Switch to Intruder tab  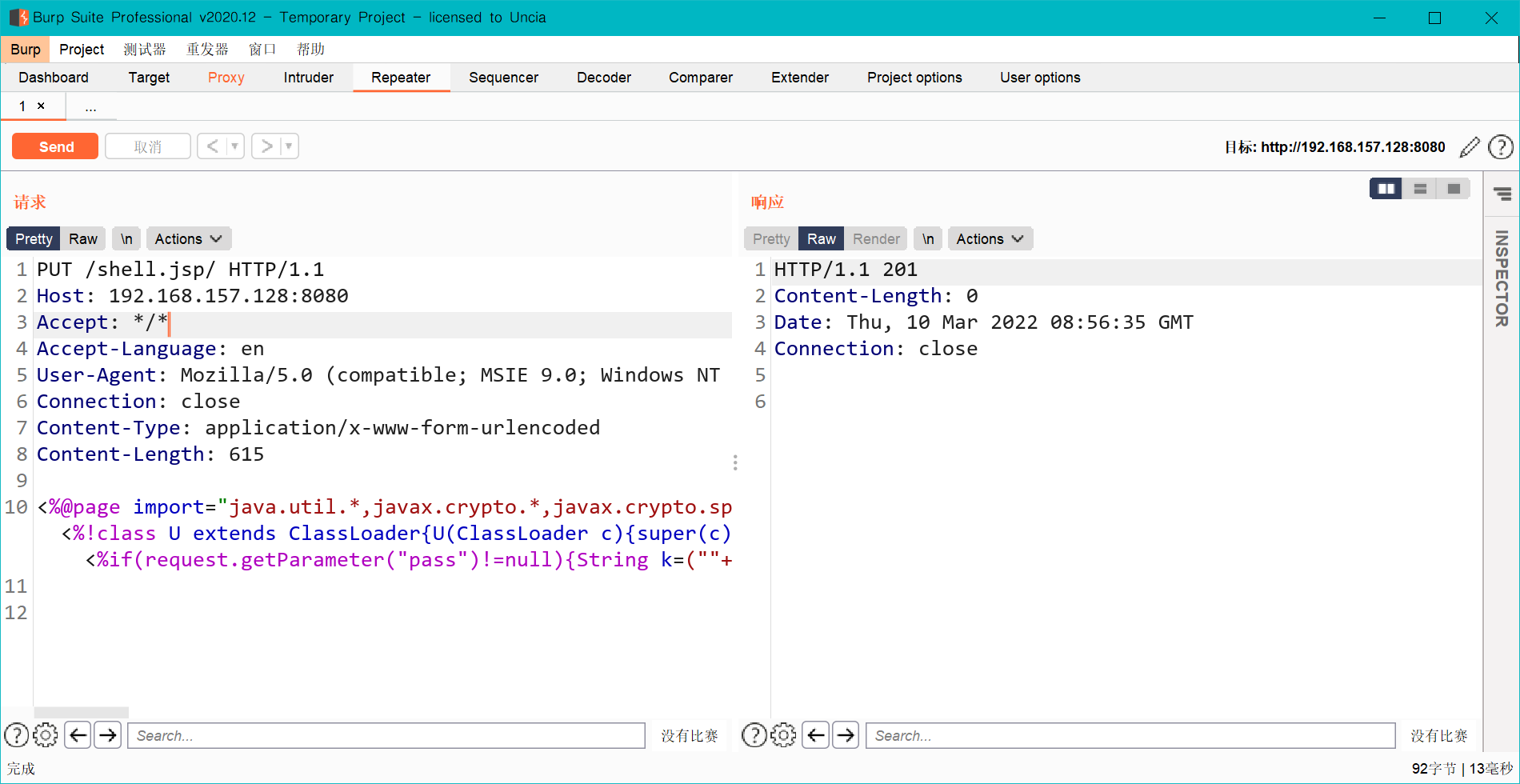pos(309,78)
